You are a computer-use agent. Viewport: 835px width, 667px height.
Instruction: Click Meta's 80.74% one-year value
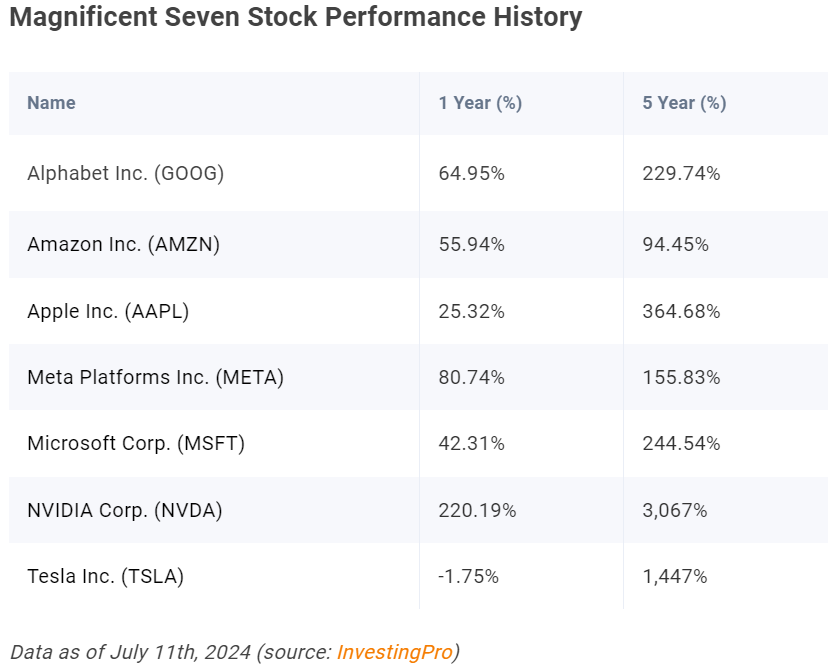[x=471, y=377]
